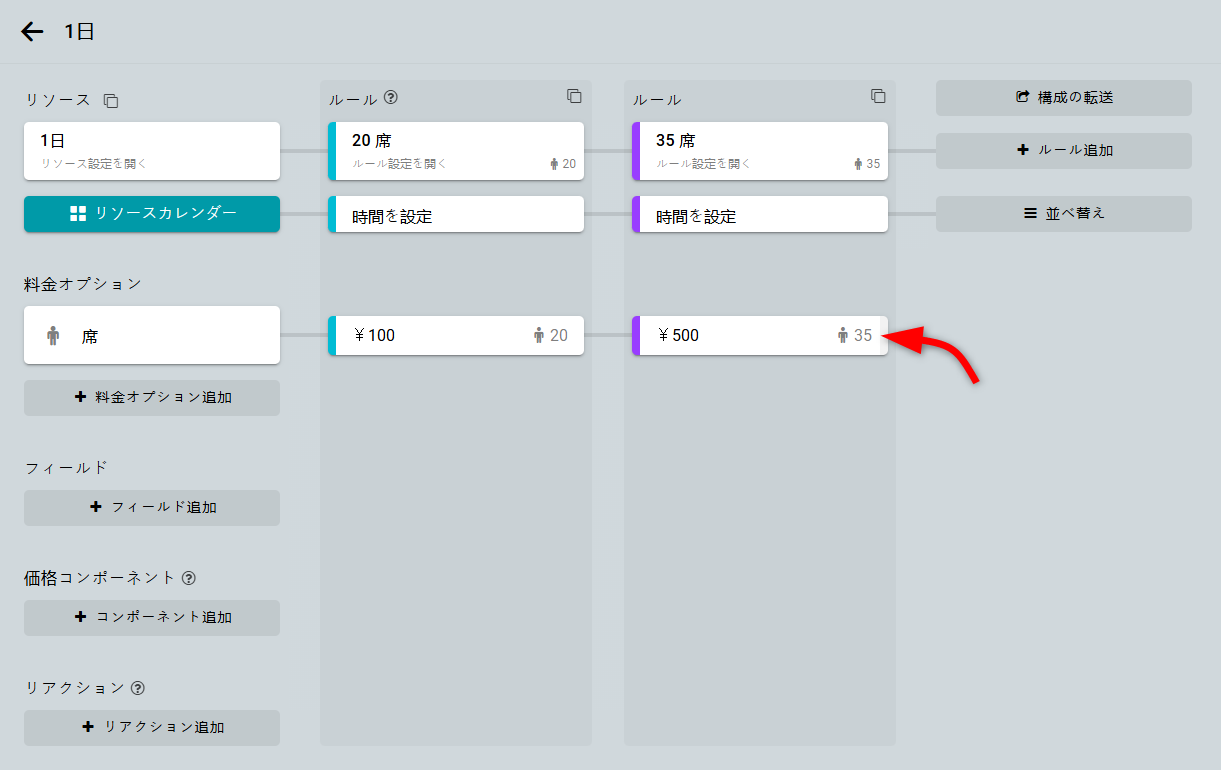Click the 並べ替え sort button
The width and height of the screenshot is (1221, 770).
coord(1063,214)
